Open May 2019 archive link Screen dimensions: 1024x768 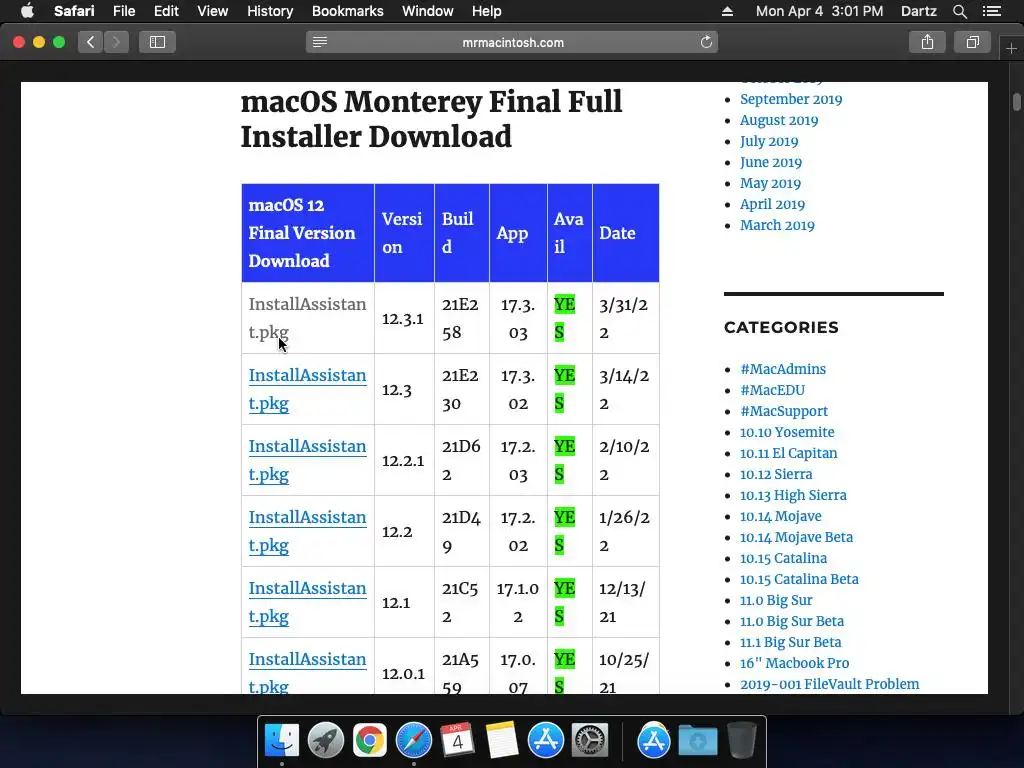point(770,183)
